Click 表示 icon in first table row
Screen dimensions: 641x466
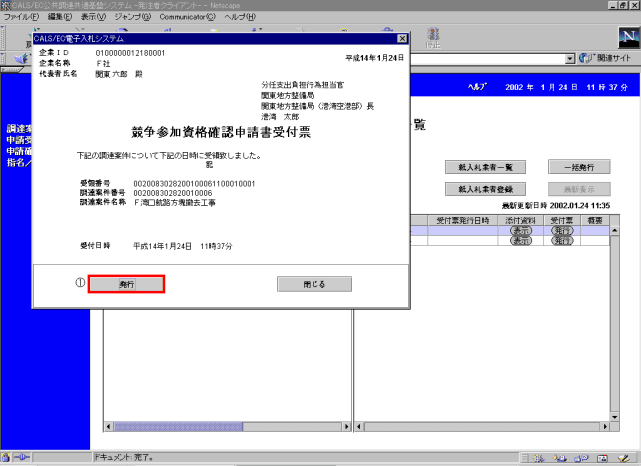pyautogui.click(x=519, y=229)
